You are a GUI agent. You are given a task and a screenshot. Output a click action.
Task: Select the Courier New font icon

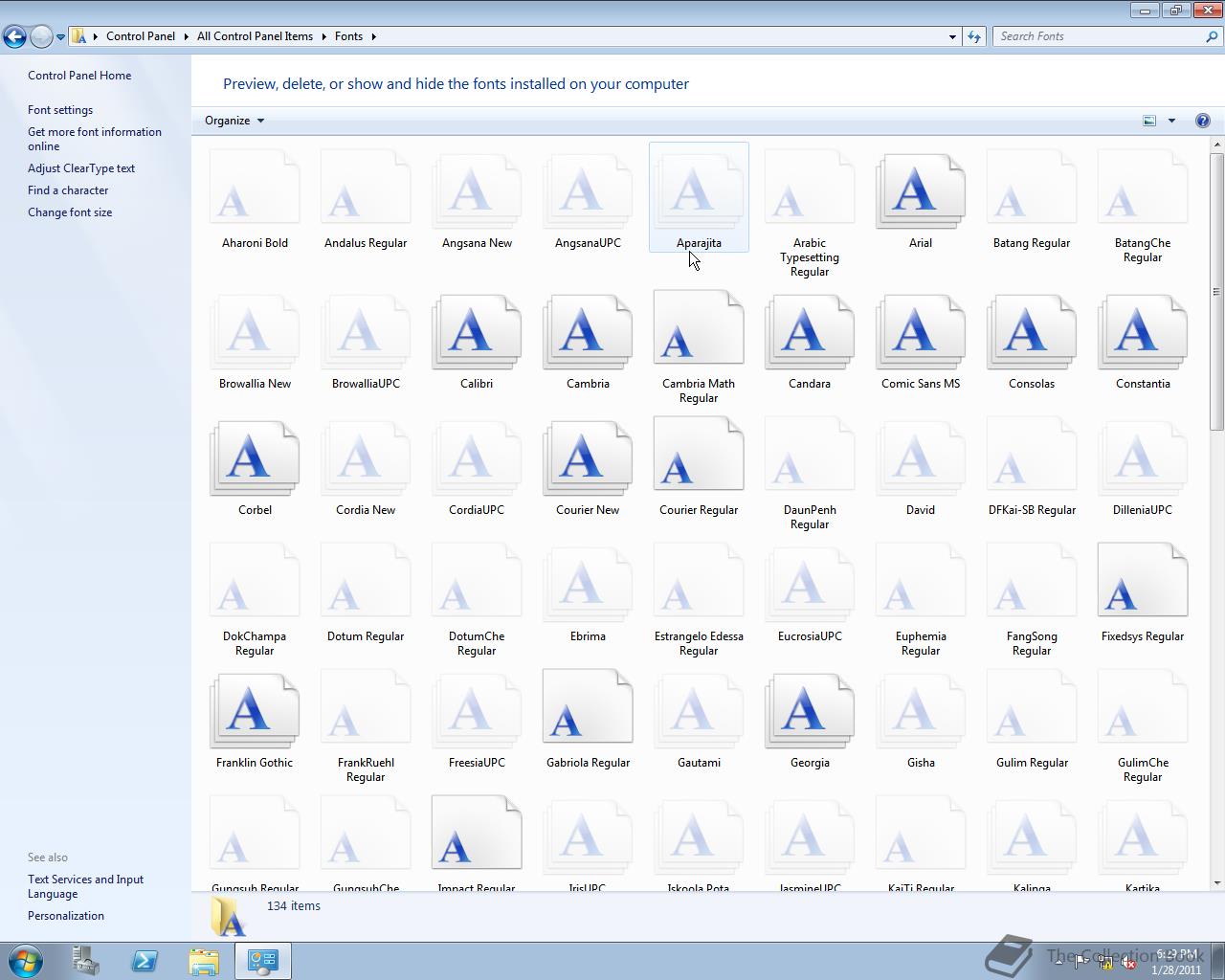click(x=588, y=457)
